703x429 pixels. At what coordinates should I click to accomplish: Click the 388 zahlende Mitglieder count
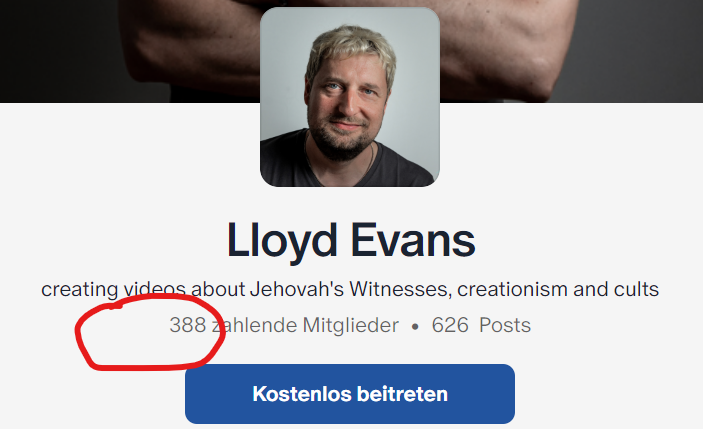[284, 325]
